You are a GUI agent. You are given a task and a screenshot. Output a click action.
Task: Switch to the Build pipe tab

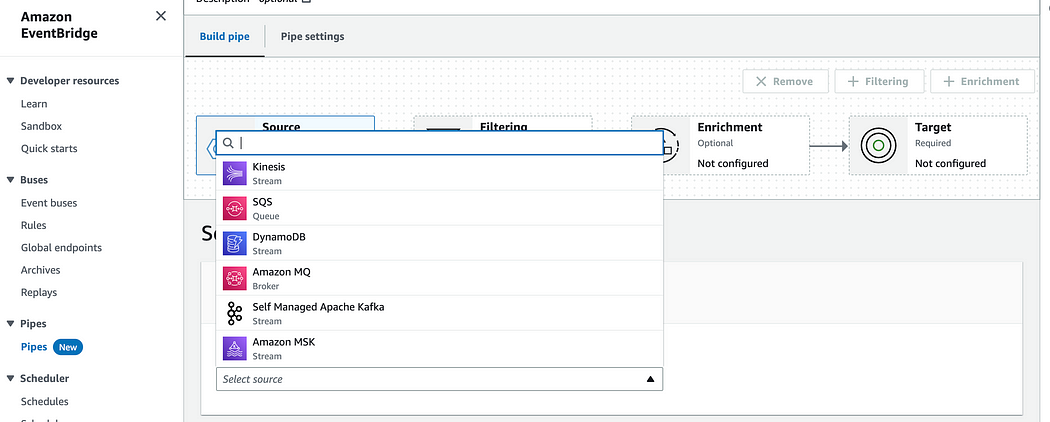click(224, 36)
